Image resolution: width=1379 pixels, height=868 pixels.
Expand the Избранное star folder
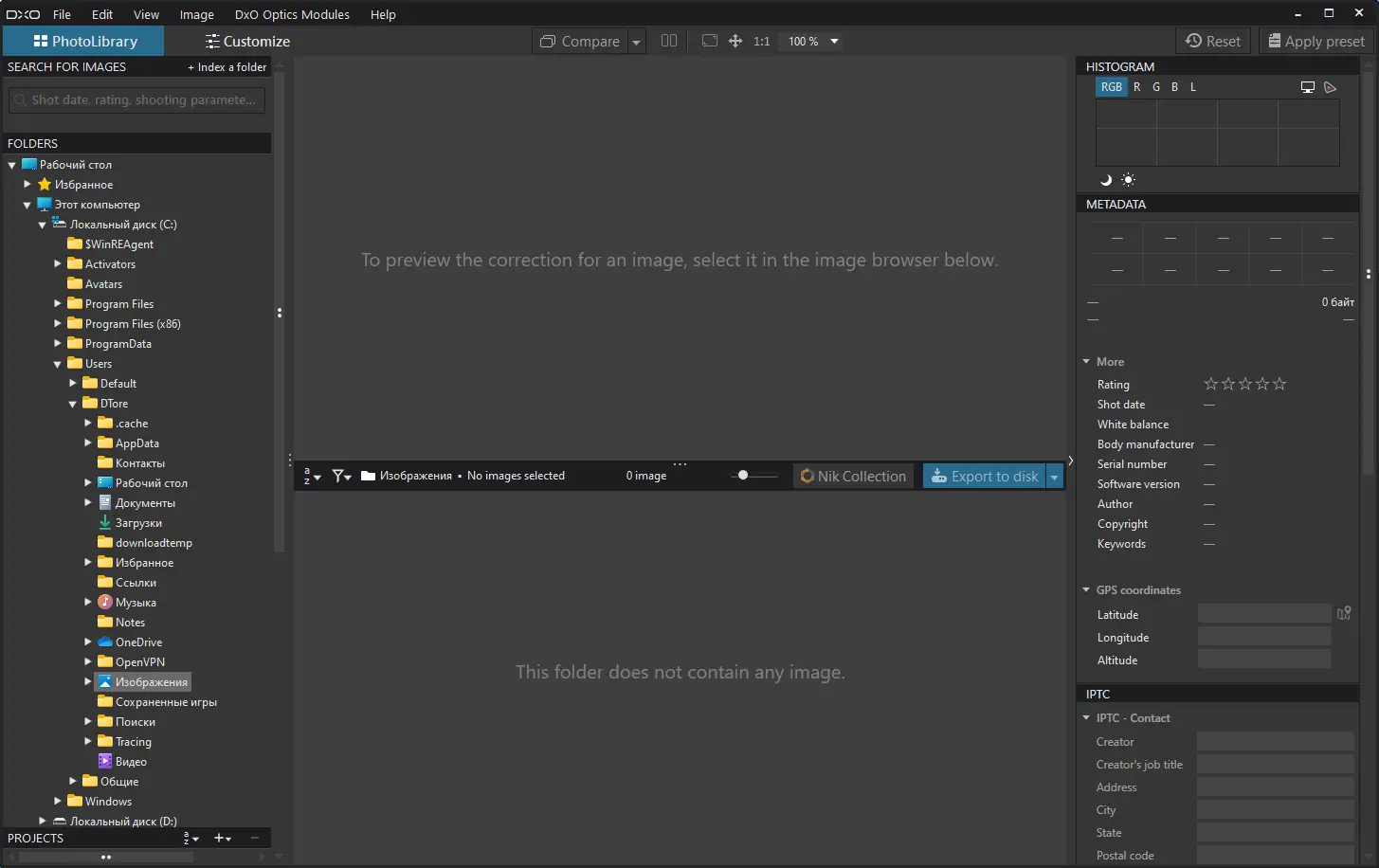click(x=27, y=184)
